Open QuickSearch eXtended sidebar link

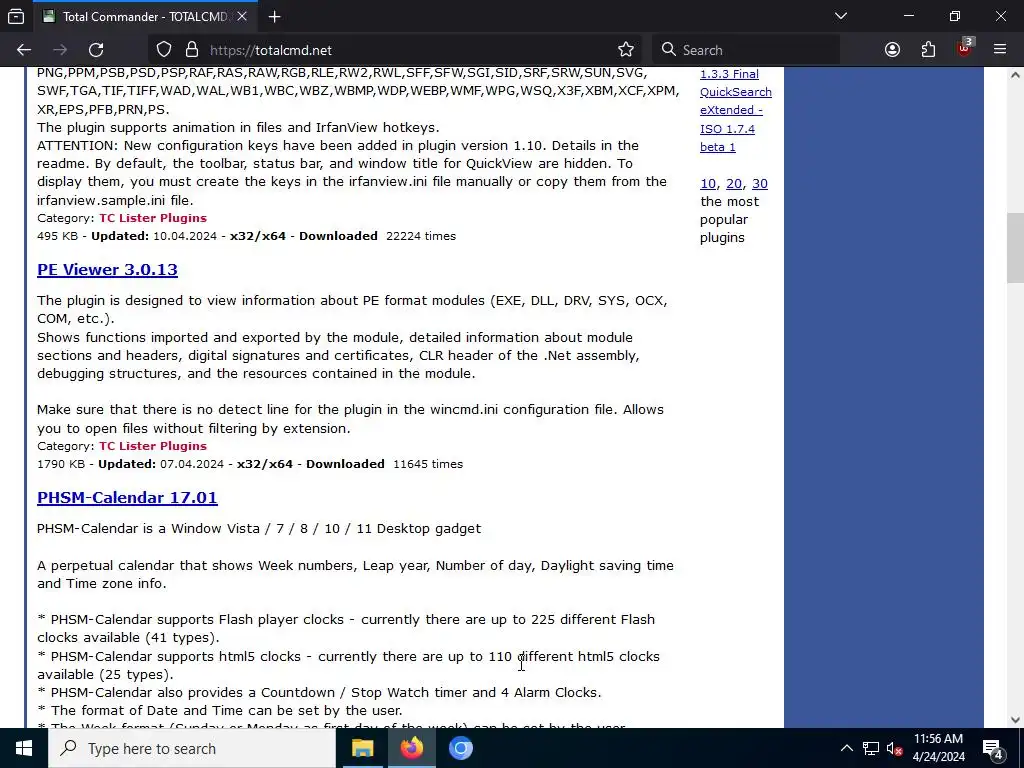click(735, 101)
